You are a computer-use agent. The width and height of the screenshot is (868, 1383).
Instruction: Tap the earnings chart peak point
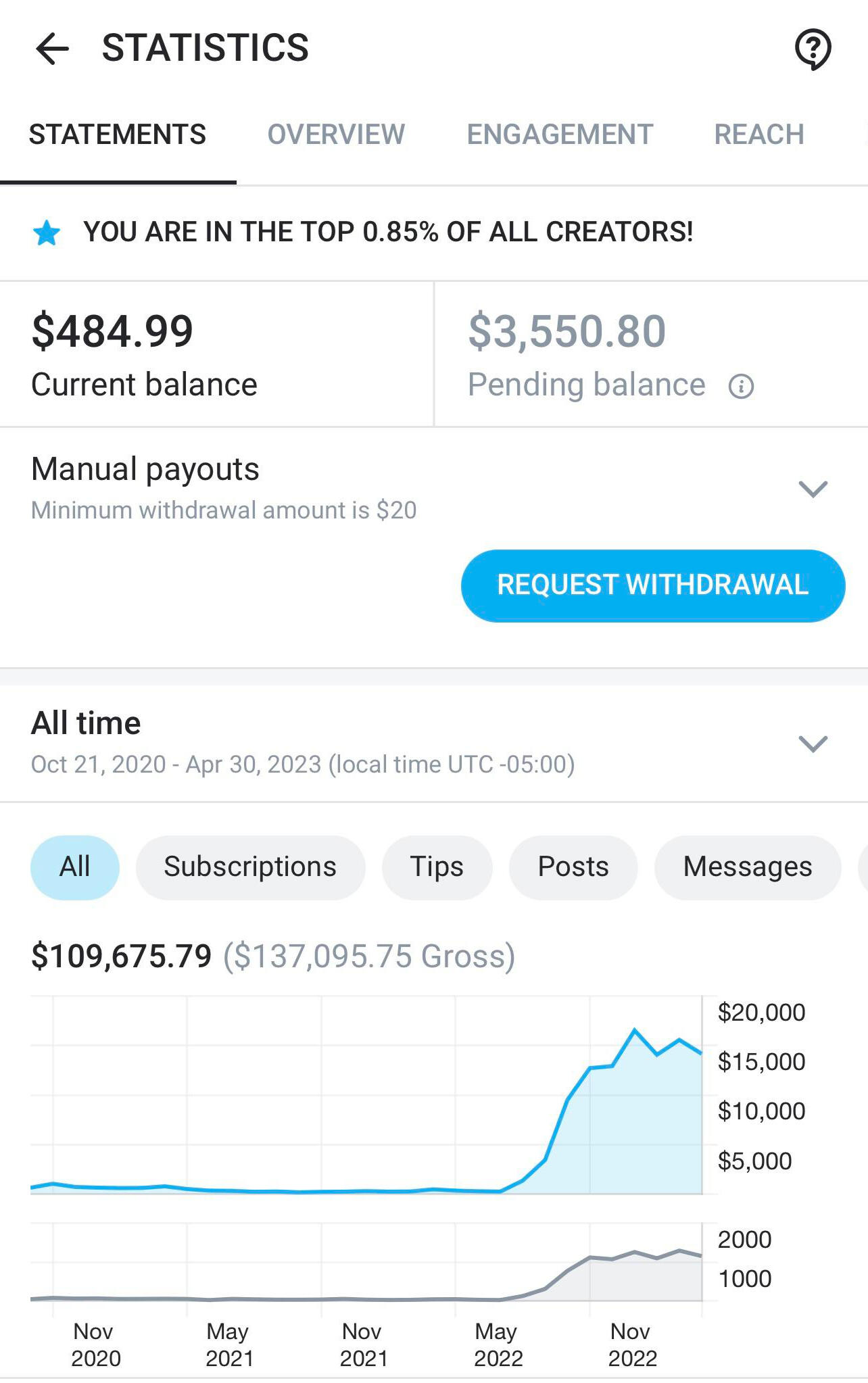coord(634,1030)
